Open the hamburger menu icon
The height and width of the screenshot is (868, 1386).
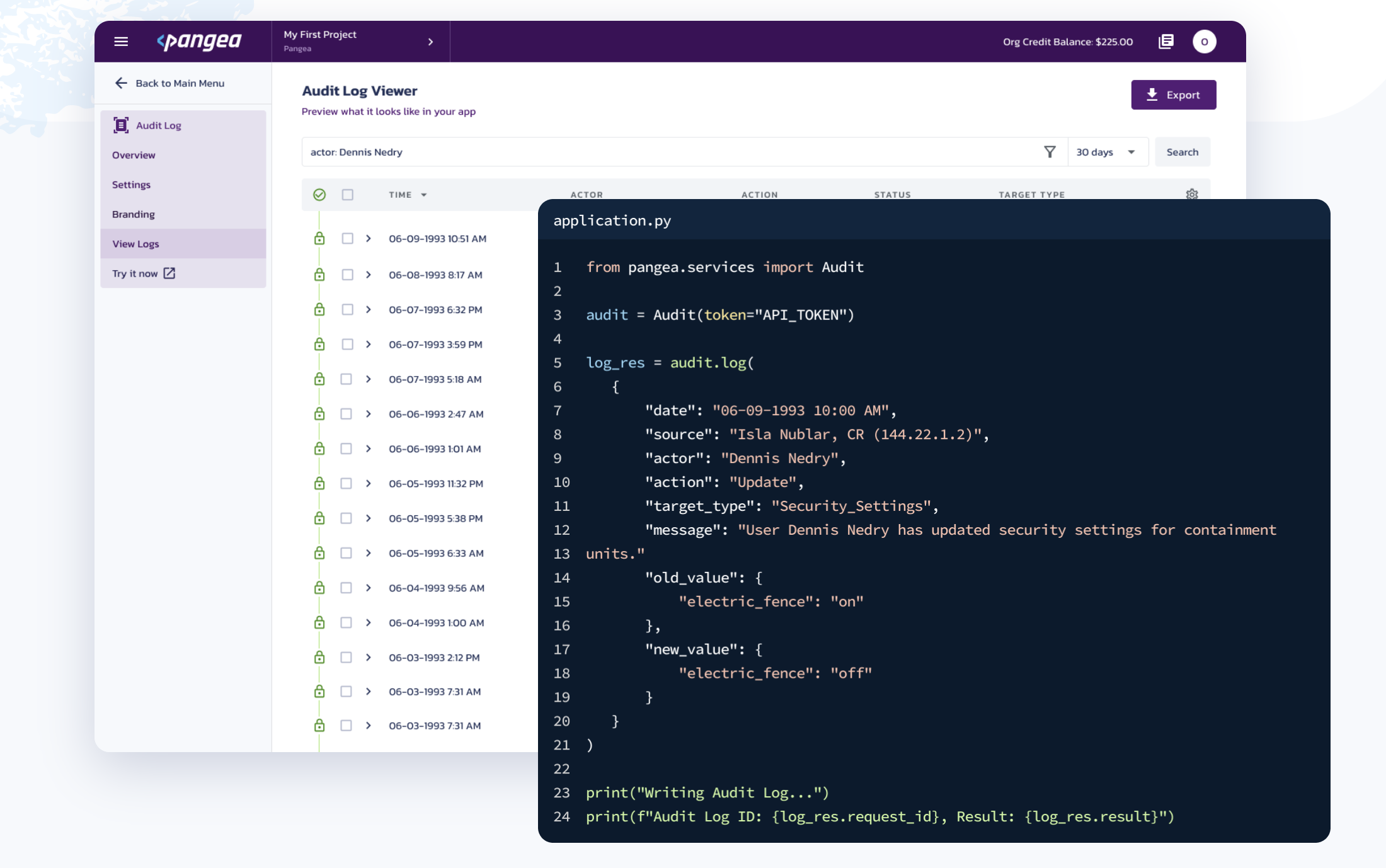pyautogui.click(x=121, y=42)
